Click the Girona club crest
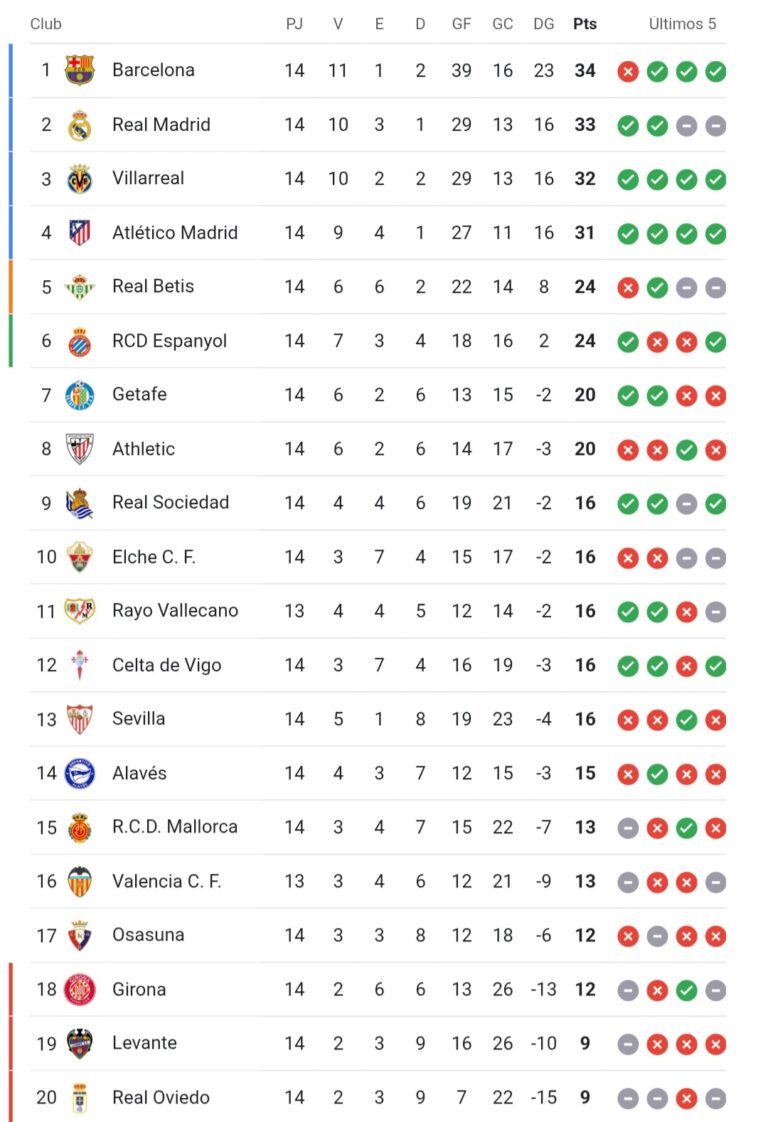Screen dimensions: 768x1122 pos(79,989)
